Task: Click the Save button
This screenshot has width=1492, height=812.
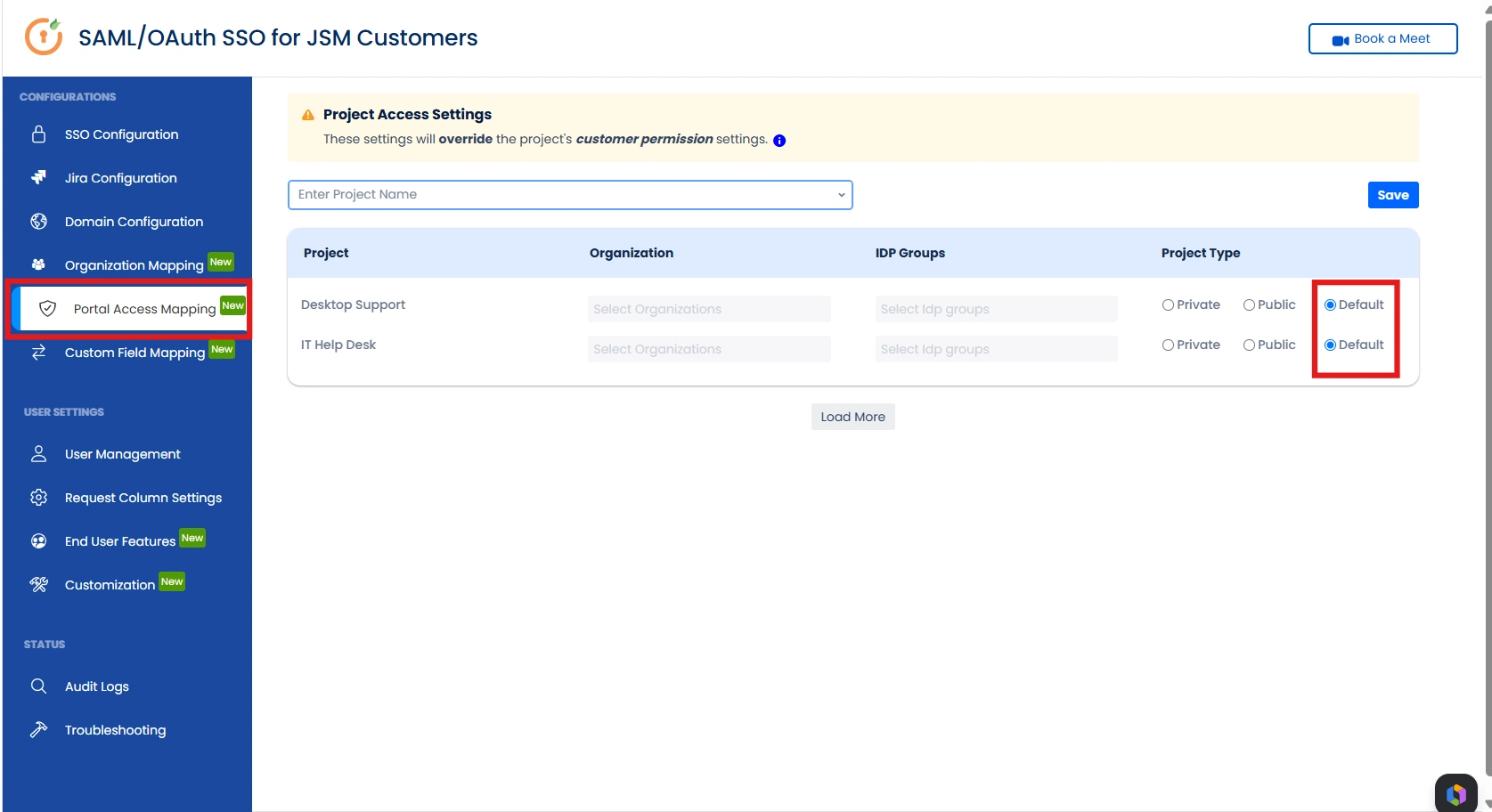Action: pos(1393,195)
